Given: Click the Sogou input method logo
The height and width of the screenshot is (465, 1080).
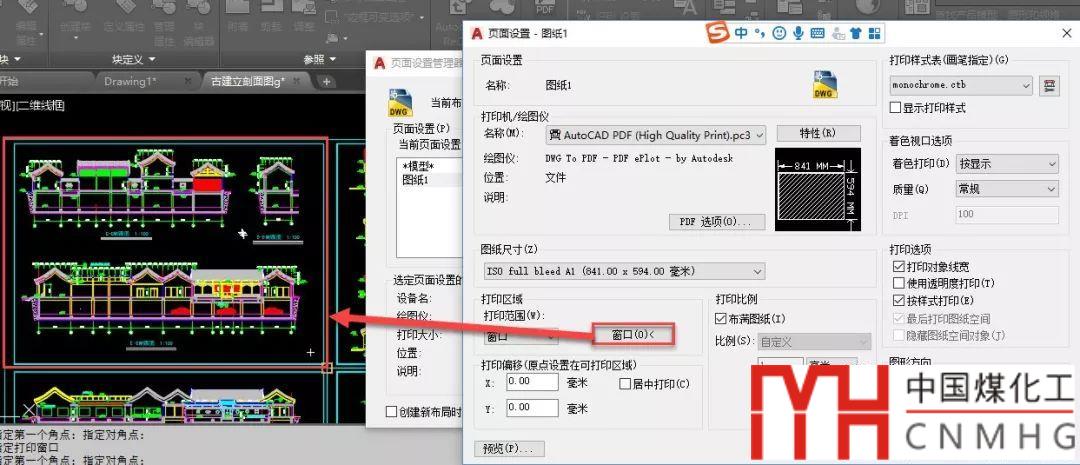Looking at the screenshot, I should [716, 33].
